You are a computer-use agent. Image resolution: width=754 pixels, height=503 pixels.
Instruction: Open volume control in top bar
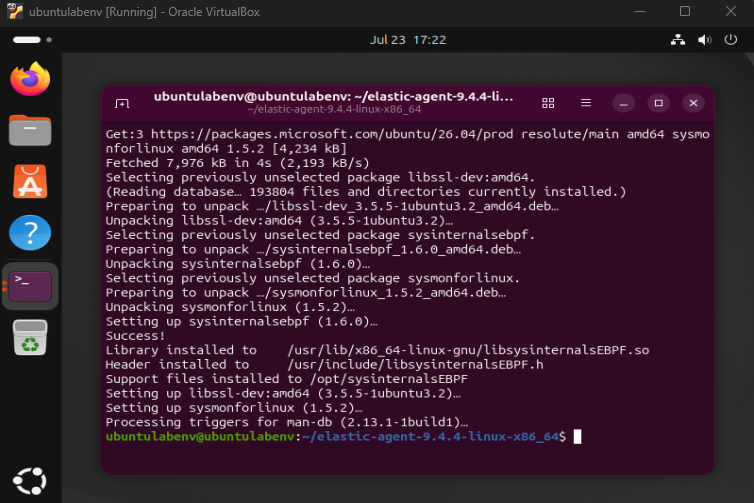pos(704,39)
